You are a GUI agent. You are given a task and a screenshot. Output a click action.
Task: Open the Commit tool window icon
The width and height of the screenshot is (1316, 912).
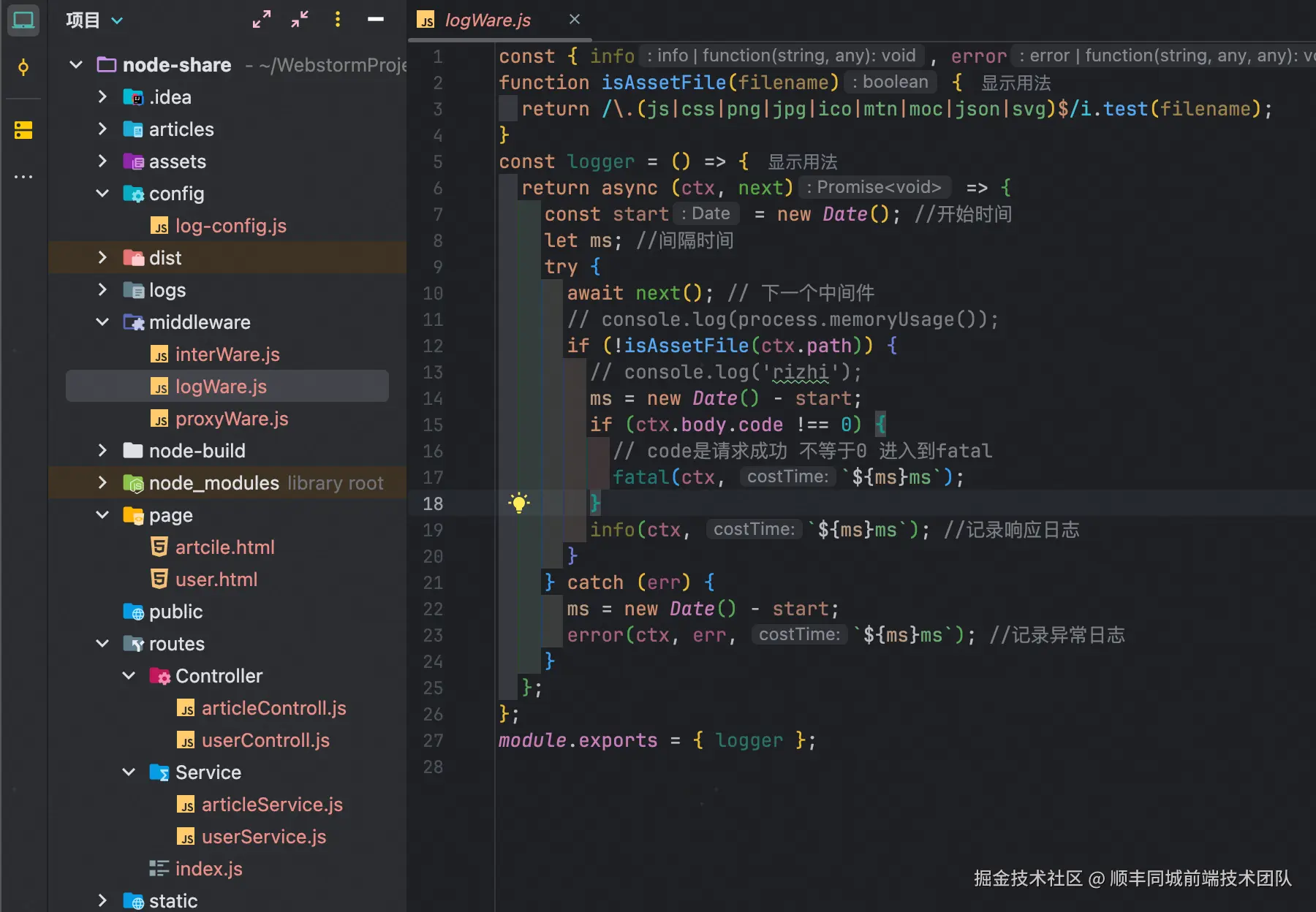(x=23, y=68)
